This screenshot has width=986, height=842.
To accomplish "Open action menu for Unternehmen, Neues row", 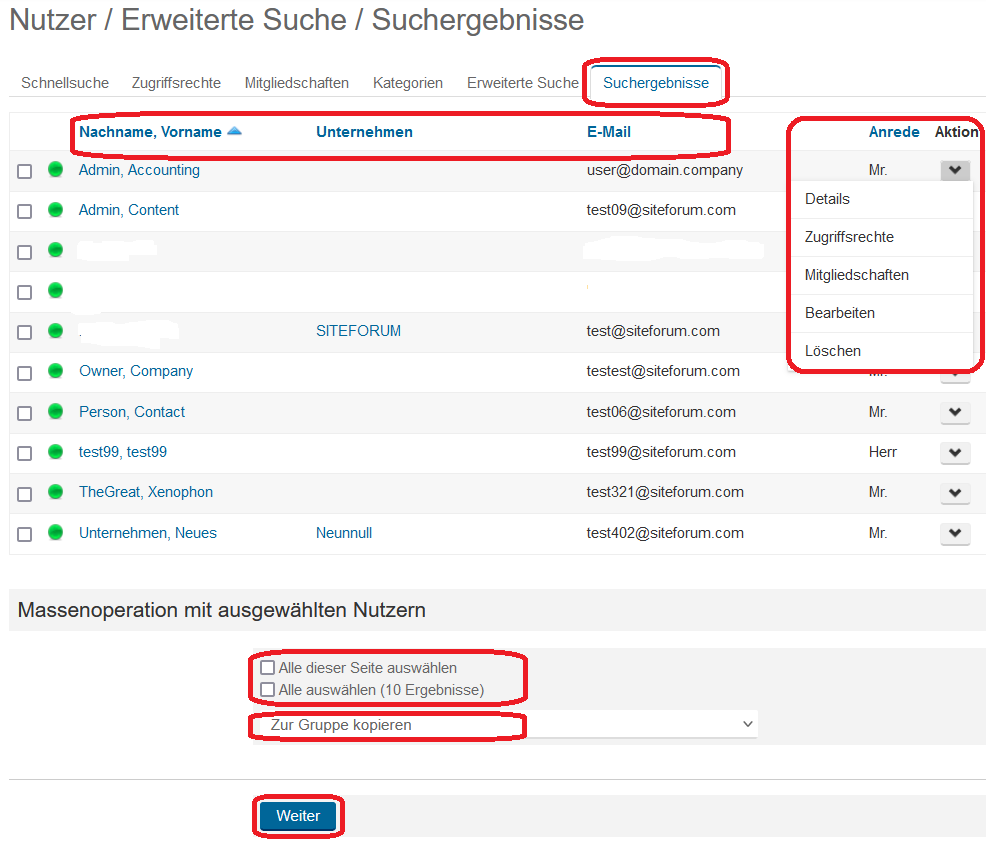I will (x=955, y=533).
